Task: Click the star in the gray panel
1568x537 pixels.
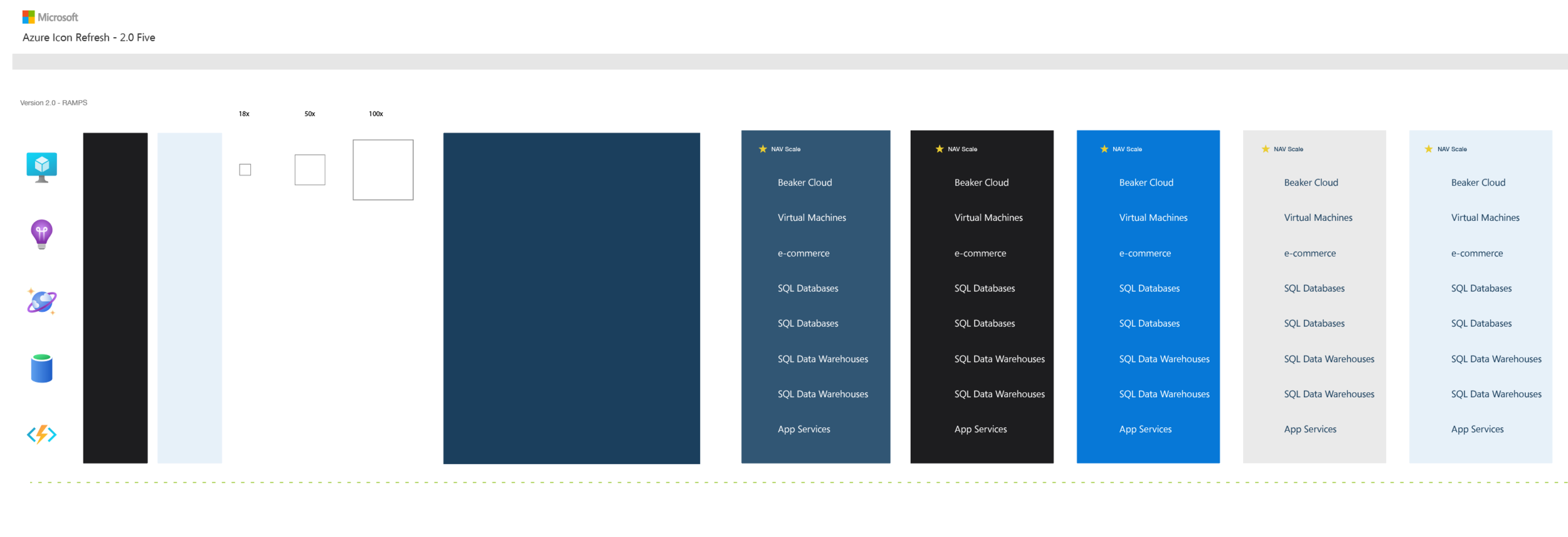Action: coord(1266,149)
